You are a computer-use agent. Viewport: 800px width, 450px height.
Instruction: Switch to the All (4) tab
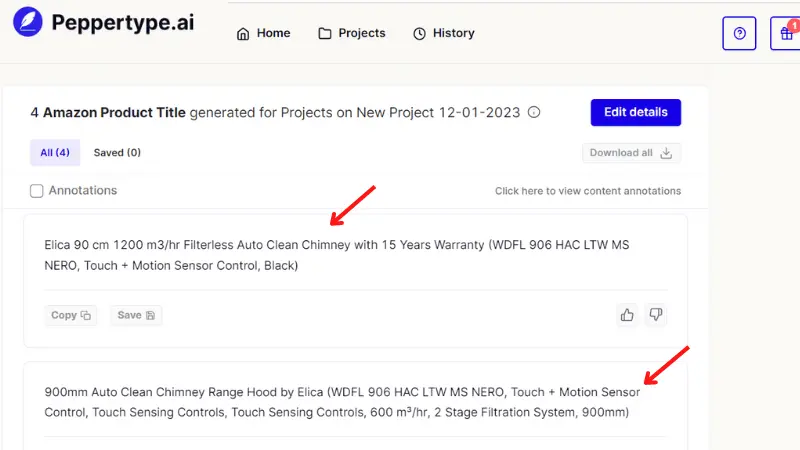55,153
